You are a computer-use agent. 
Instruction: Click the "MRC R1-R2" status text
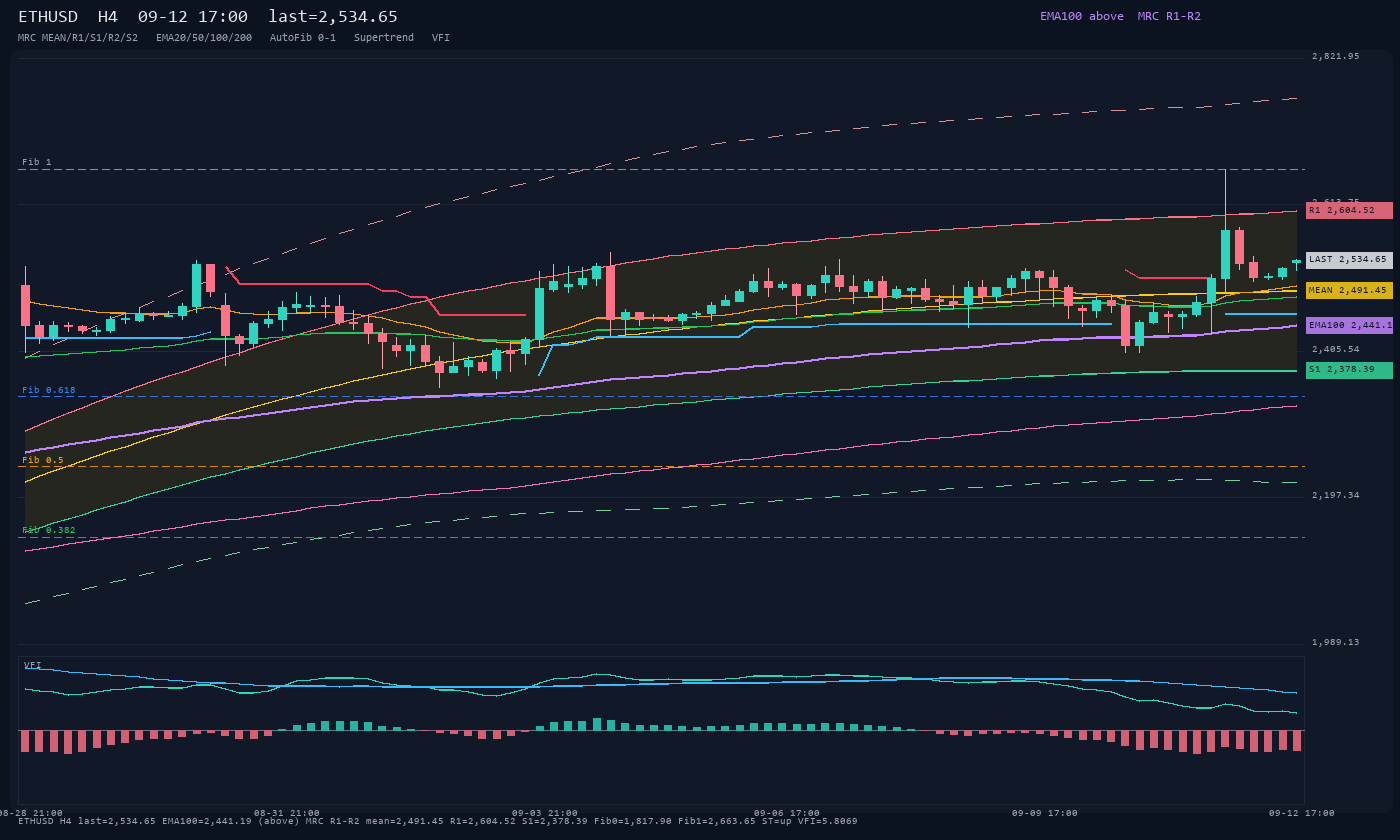pos(1169,16)
